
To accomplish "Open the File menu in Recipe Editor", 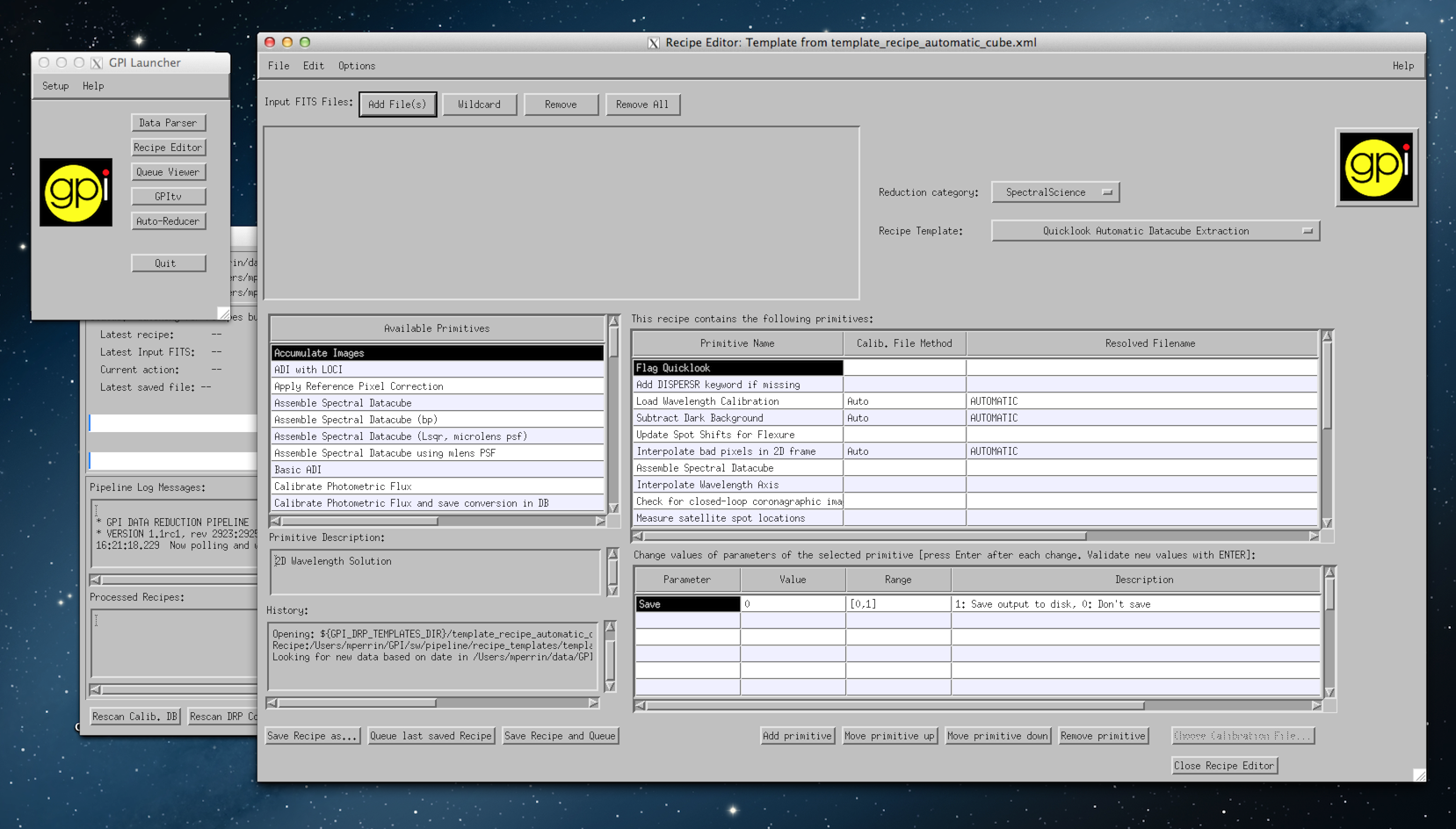I will (279, 66).
